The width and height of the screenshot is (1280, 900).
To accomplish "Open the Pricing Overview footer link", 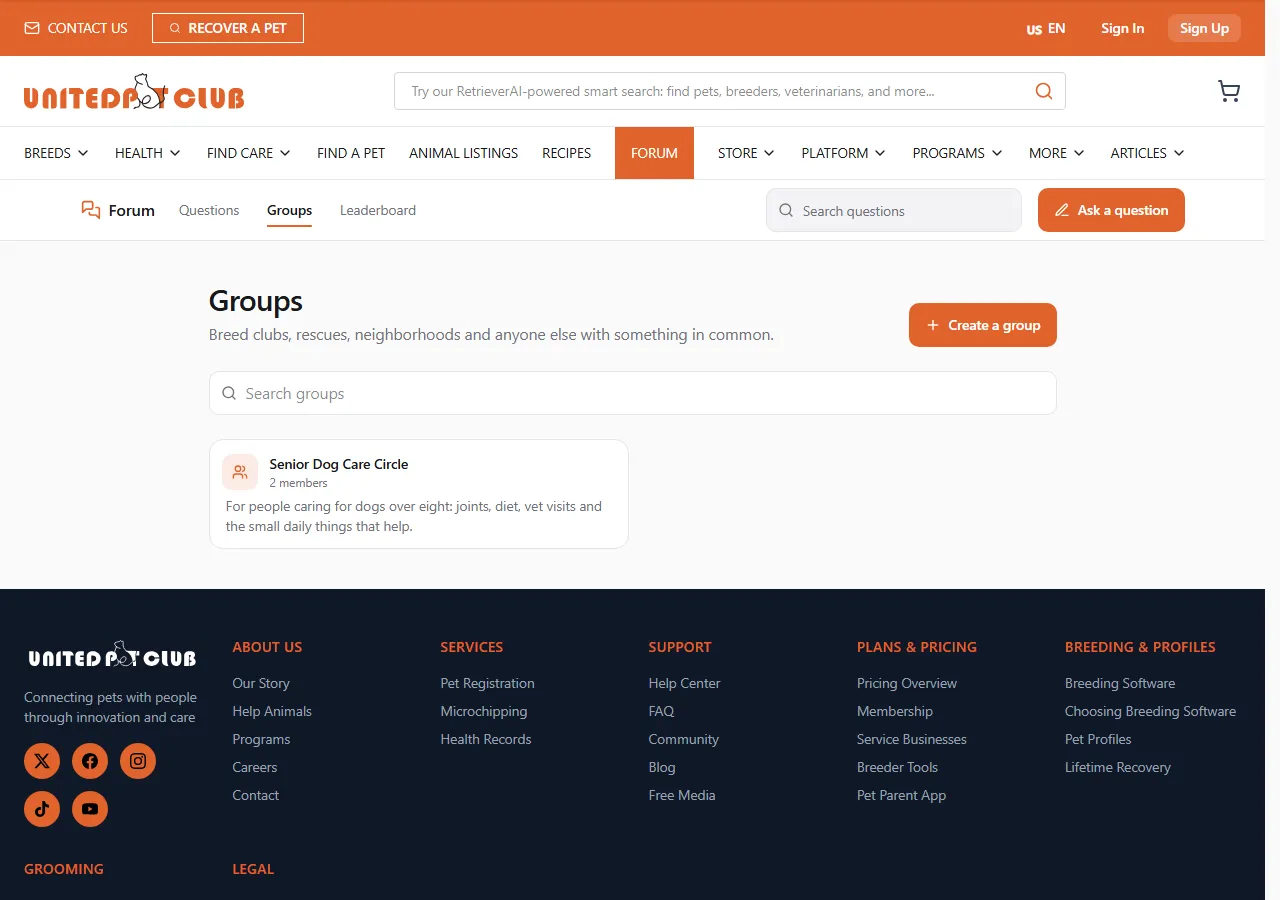I will 907,683.
